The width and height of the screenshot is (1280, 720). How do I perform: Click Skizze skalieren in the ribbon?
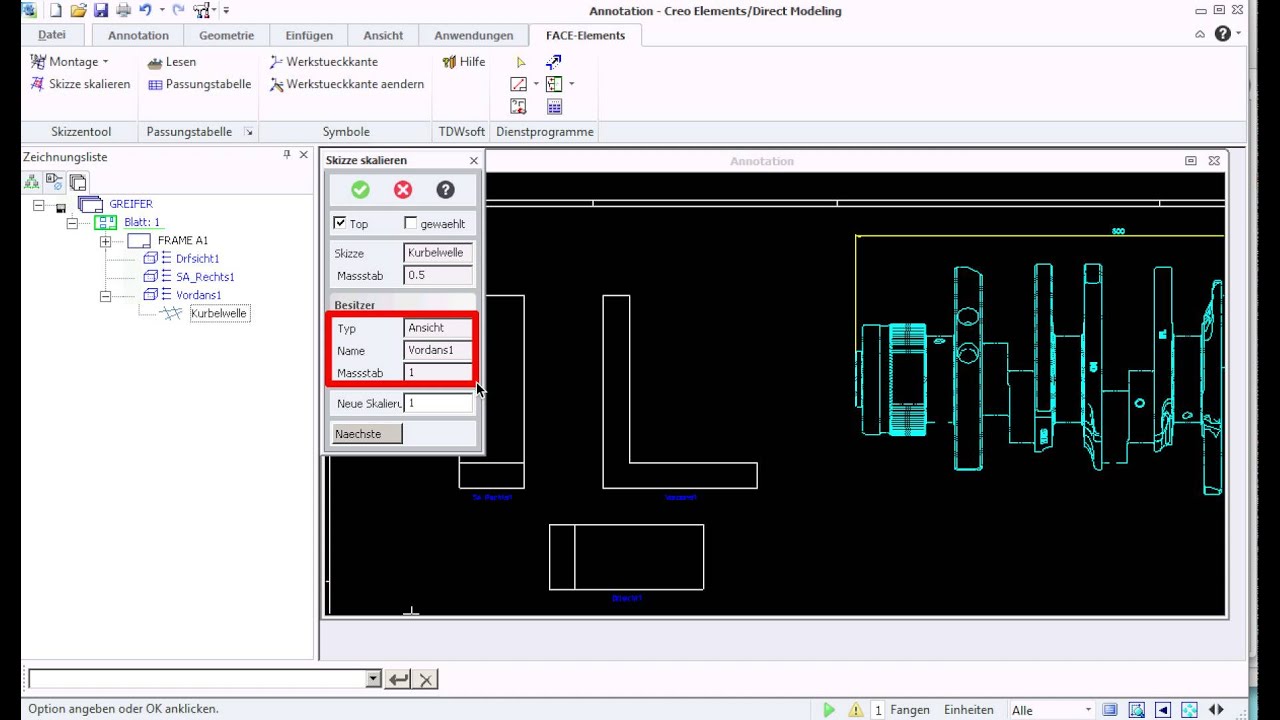(x=81, y=84)
